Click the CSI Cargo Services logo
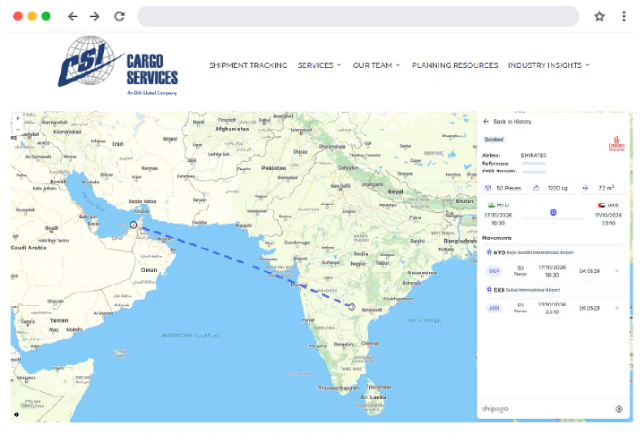Viewport: 644px width, 443px height. 118,66
